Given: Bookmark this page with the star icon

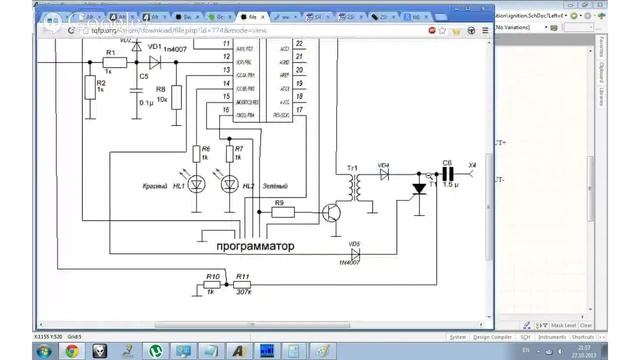Looking at the screenshot, I should [x=442, y=30].
